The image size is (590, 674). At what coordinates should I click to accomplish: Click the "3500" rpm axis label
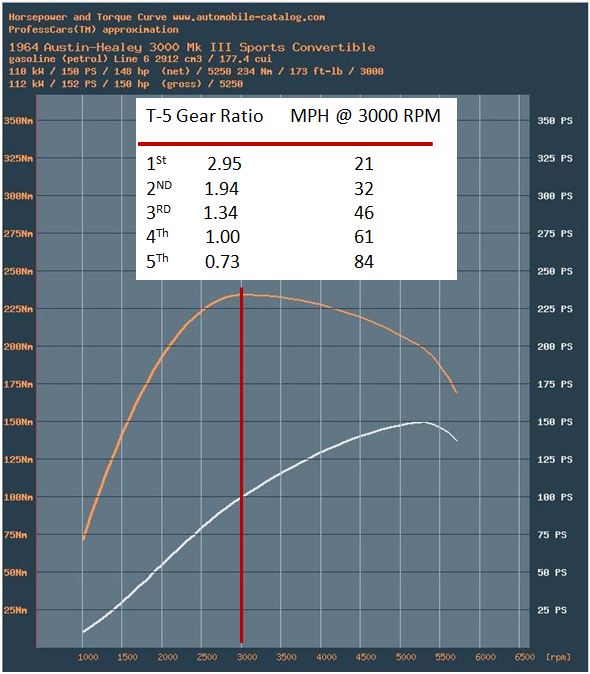(286, 657)
